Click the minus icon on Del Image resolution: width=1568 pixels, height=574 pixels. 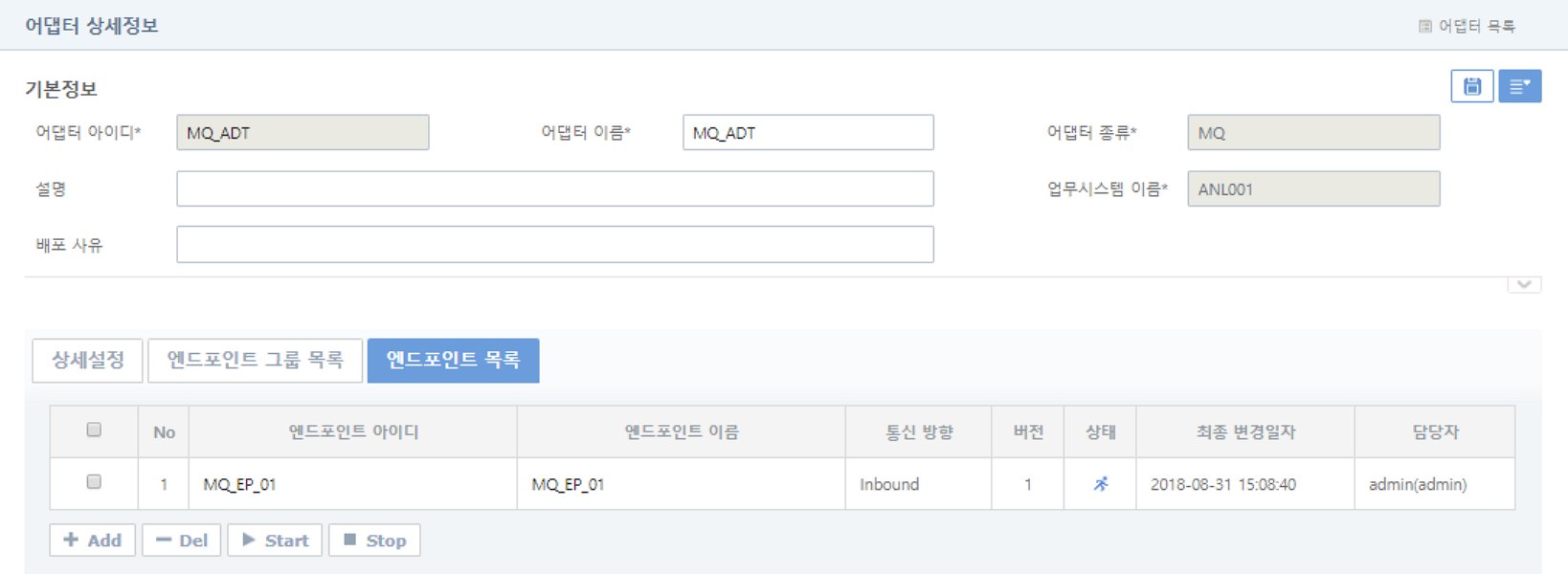164,541
